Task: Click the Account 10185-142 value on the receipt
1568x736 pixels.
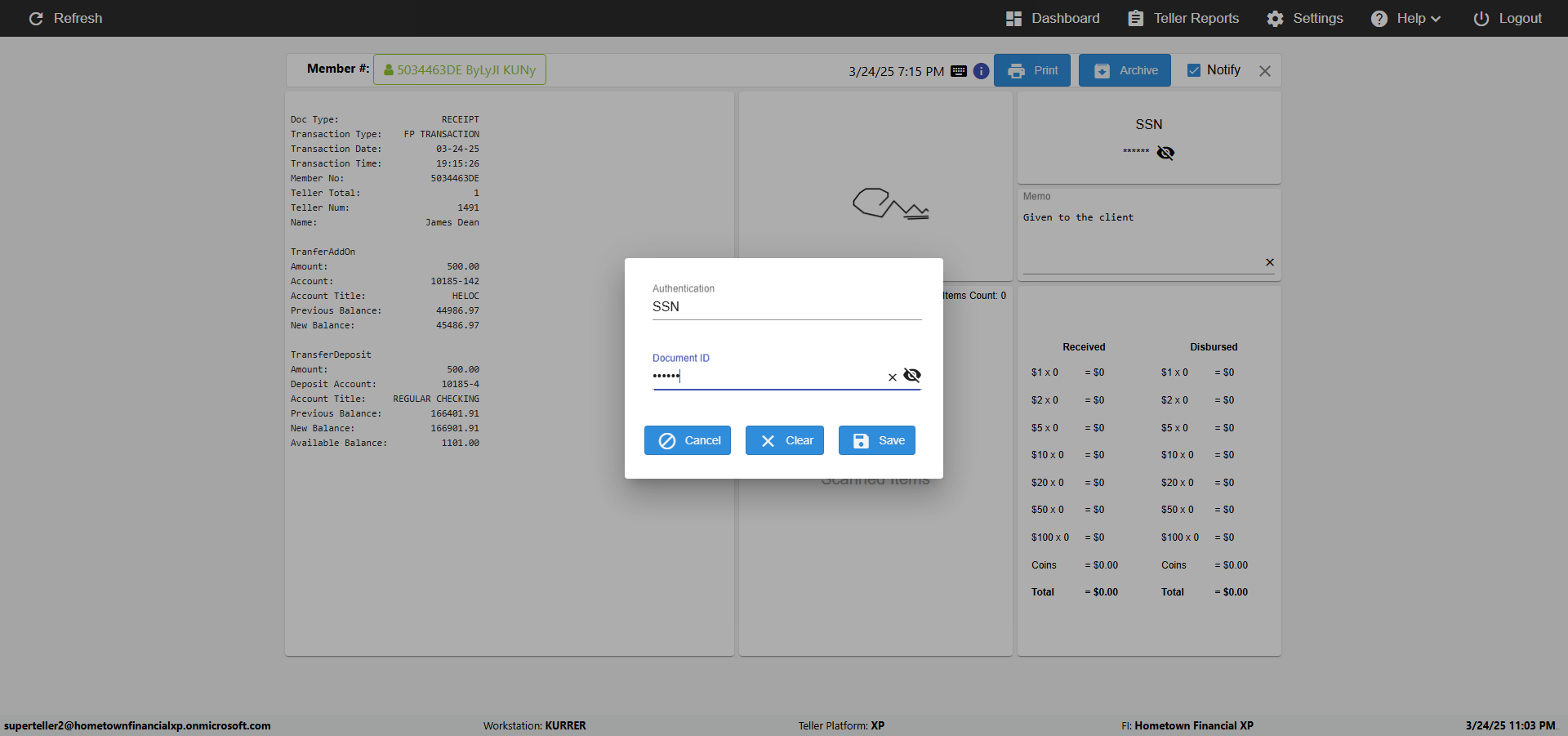Action: point(455,281)
